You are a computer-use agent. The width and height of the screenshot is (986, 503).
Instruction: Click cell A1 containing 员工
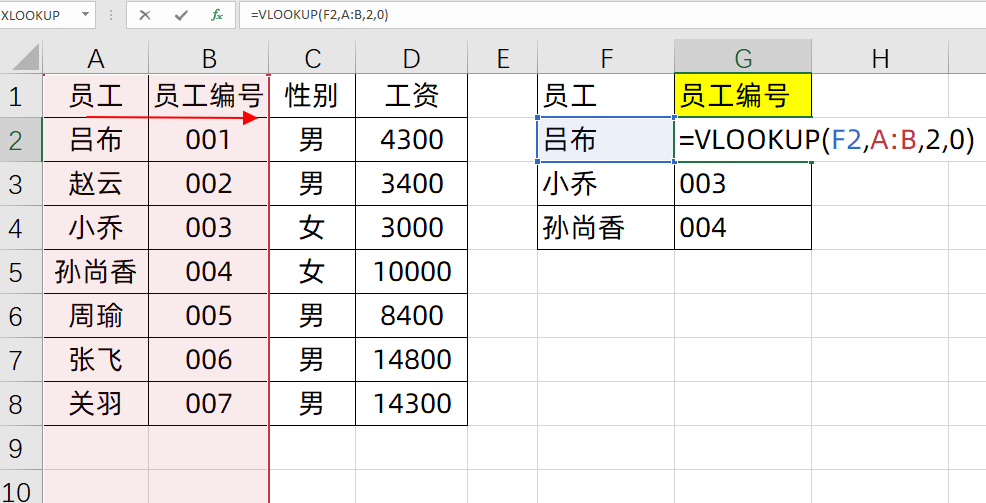tap(96, 96)
